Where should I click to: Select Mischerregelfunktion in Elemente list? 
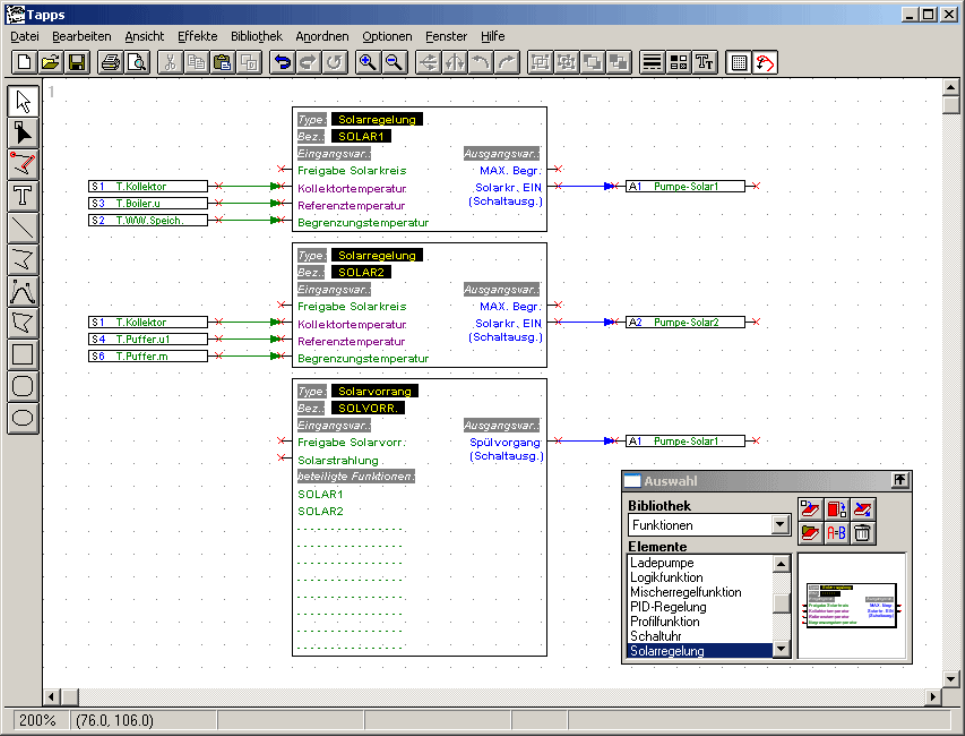(x=685, y=592)
